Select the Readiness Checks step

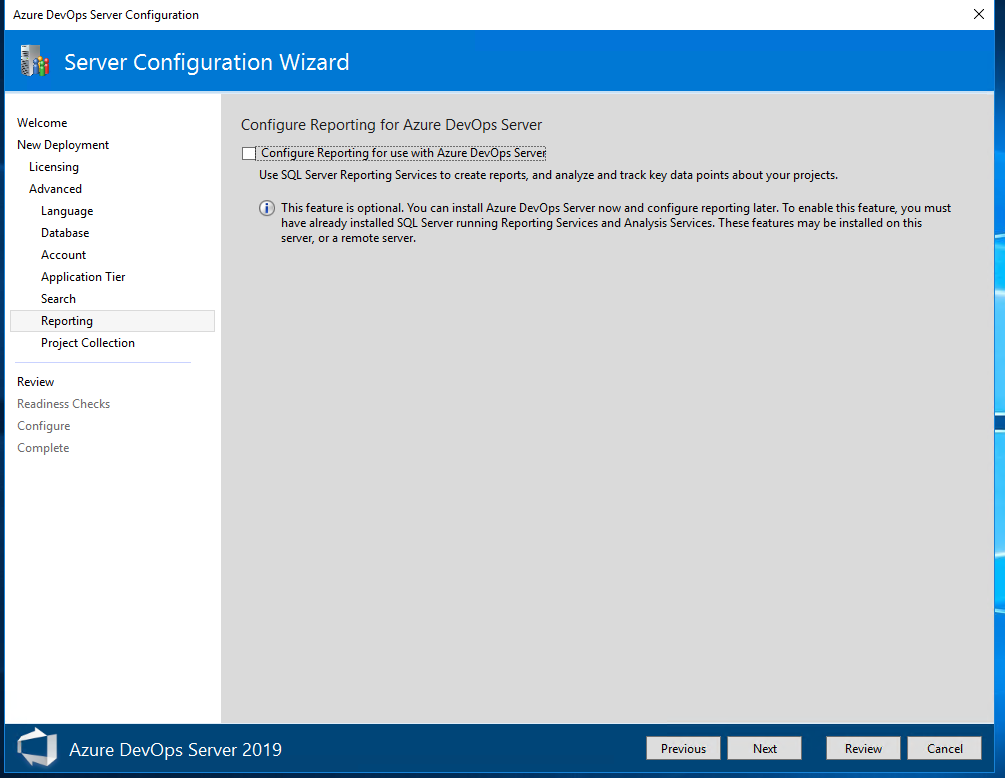tap(63, 404)
